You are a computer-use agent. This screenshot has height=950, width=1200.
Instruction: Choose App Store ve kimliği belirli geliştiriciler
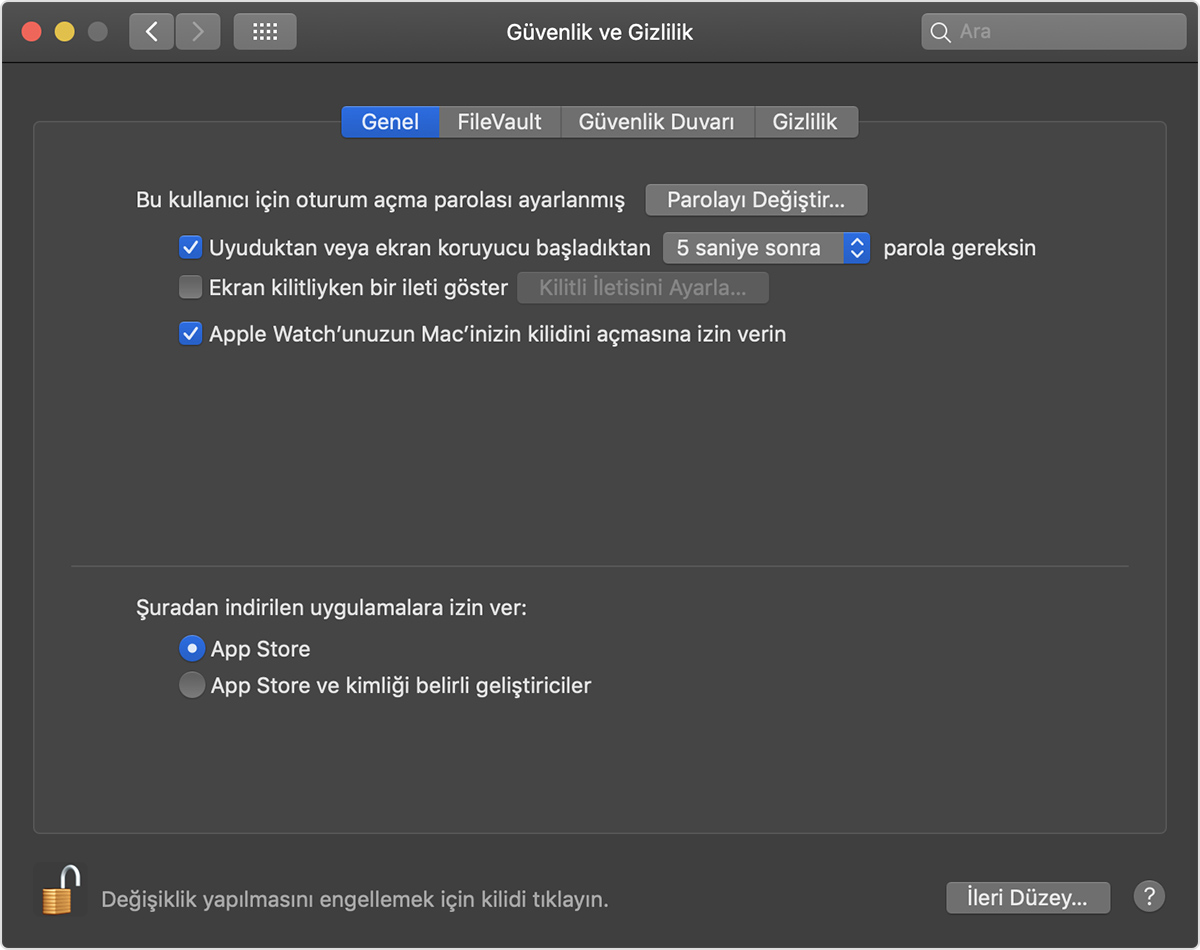(x=191, y=686)
